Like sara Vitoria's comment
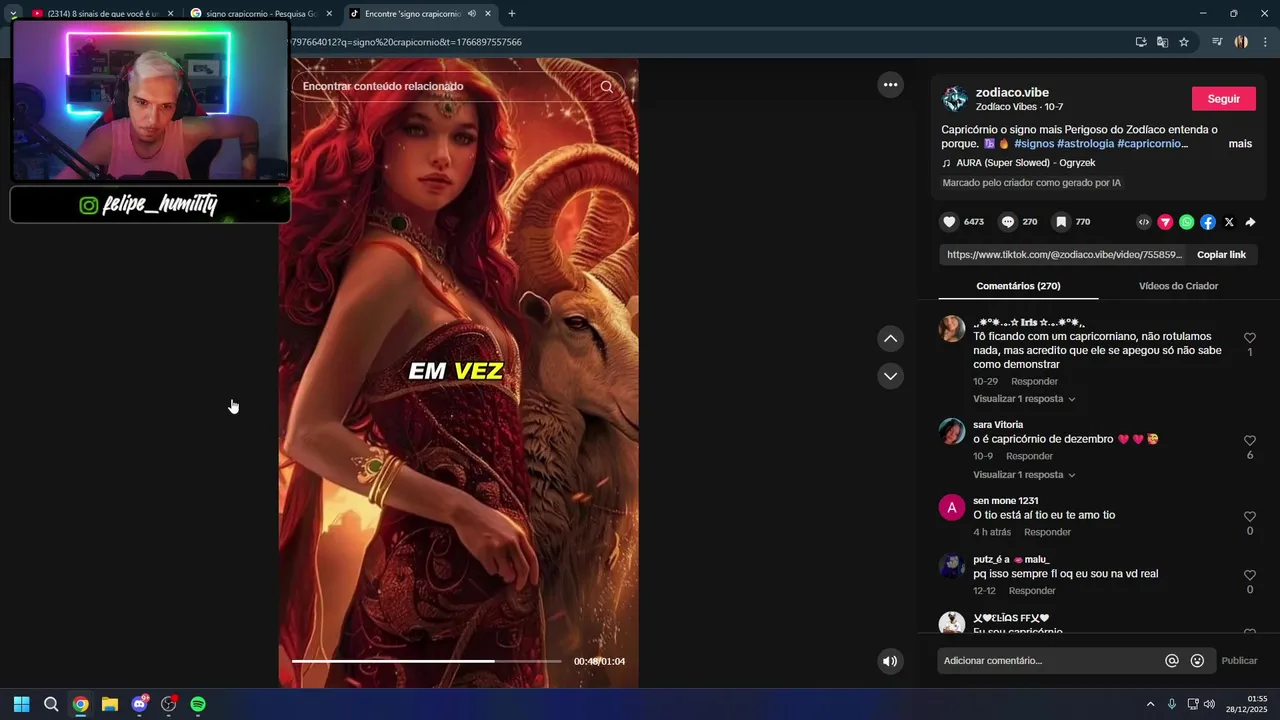1280x720 pixels. 1249,440
